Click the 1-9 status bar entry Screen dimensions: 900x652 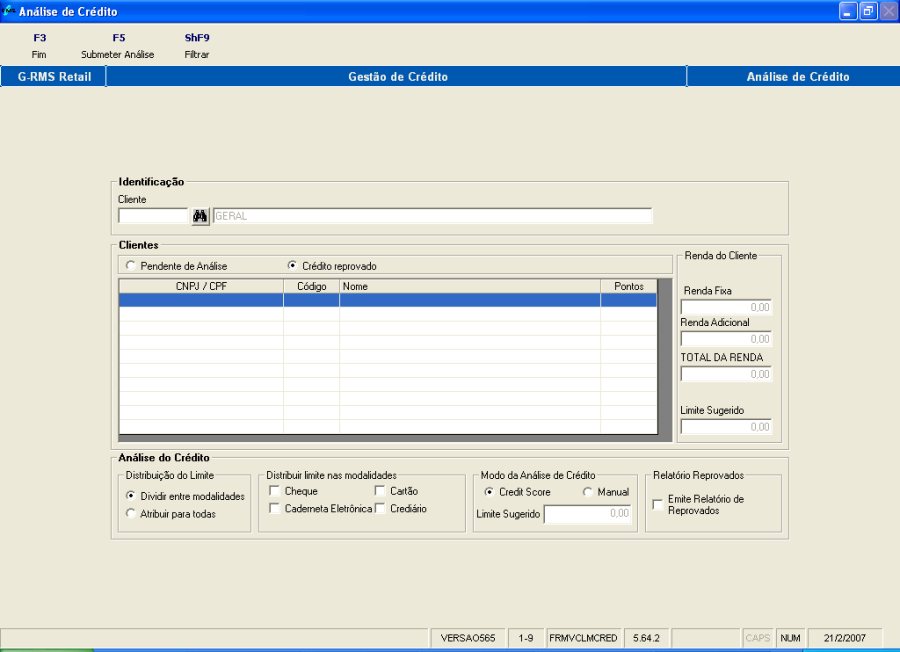(525, 638)
